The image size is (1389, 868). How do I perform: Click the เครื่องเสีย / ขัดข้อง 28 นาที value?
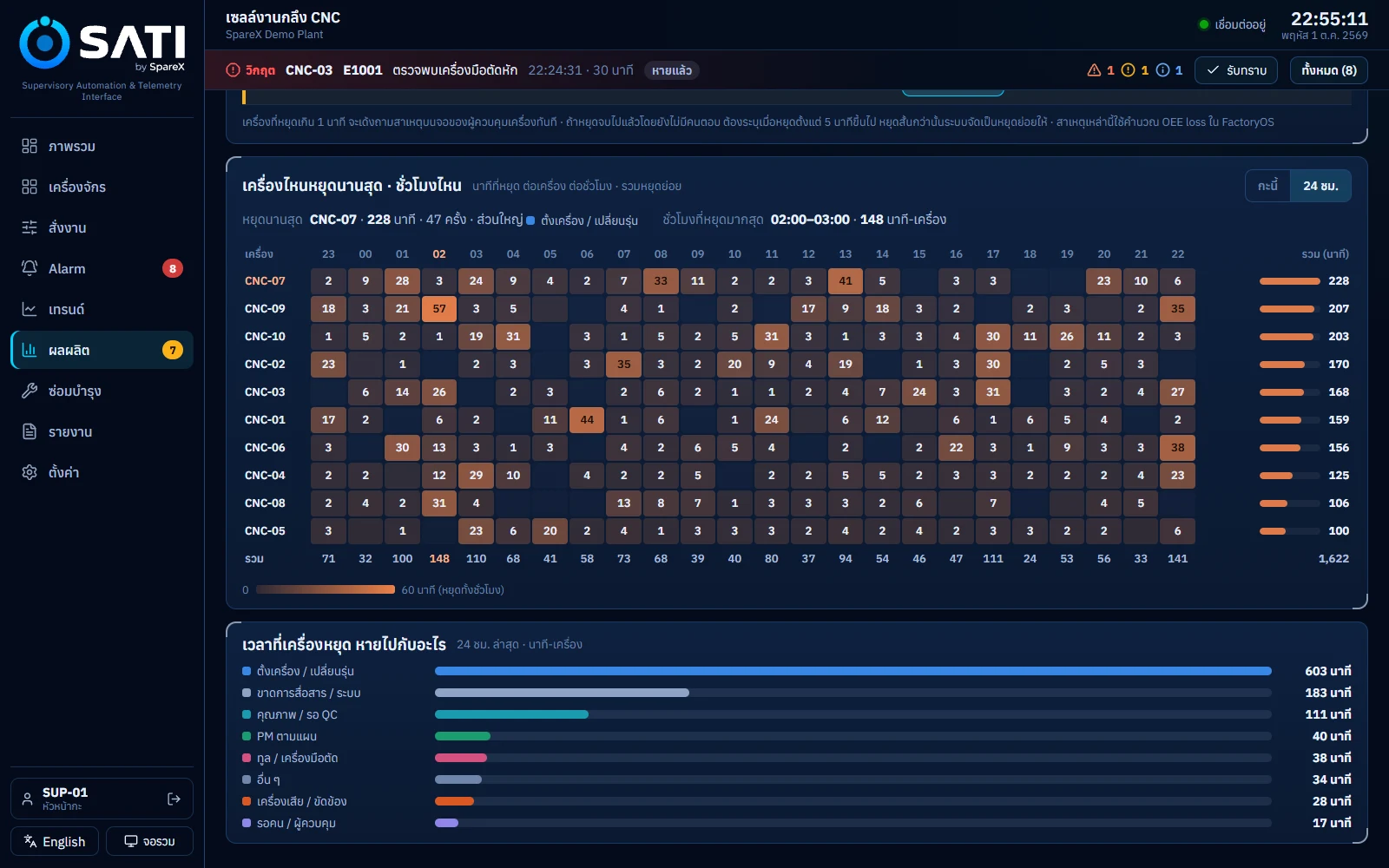pos(1331,801)
